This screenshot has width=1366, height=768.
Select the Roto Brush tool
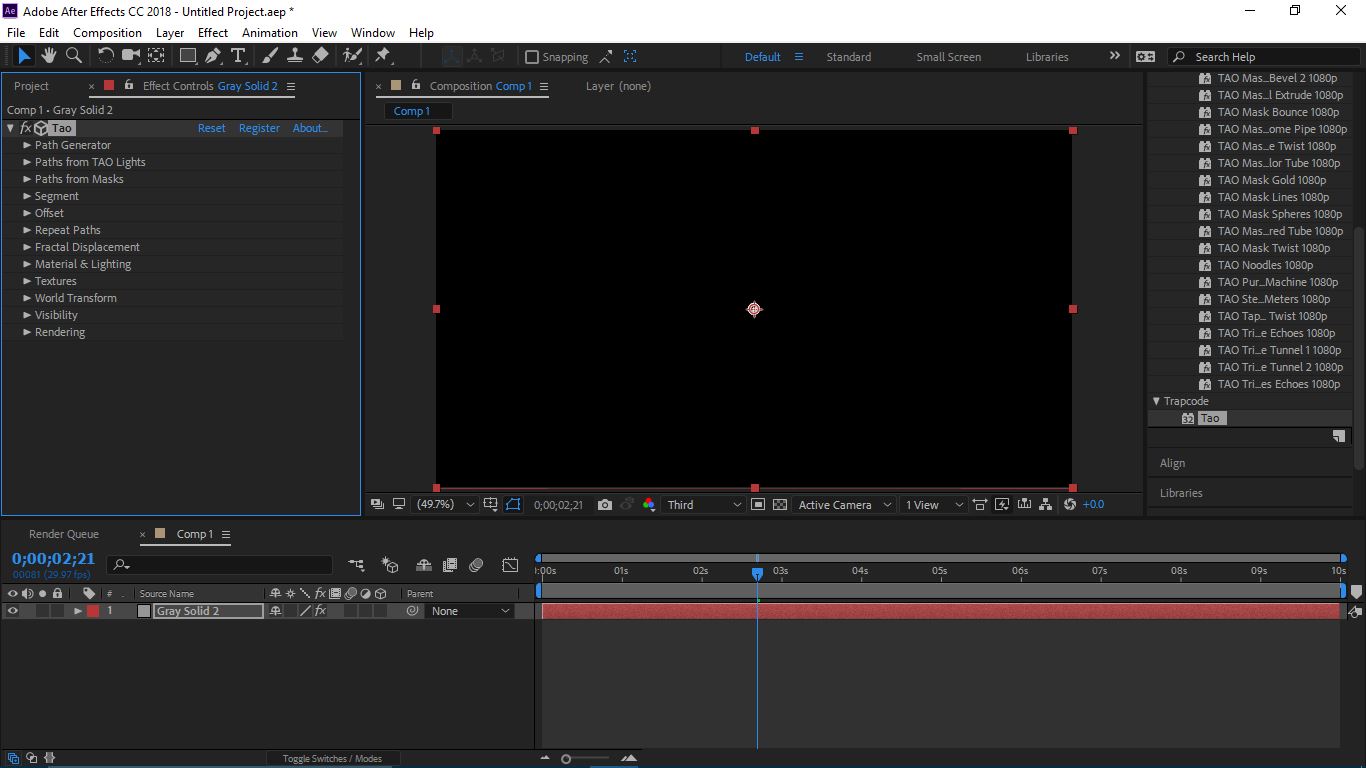pos(352,56)
